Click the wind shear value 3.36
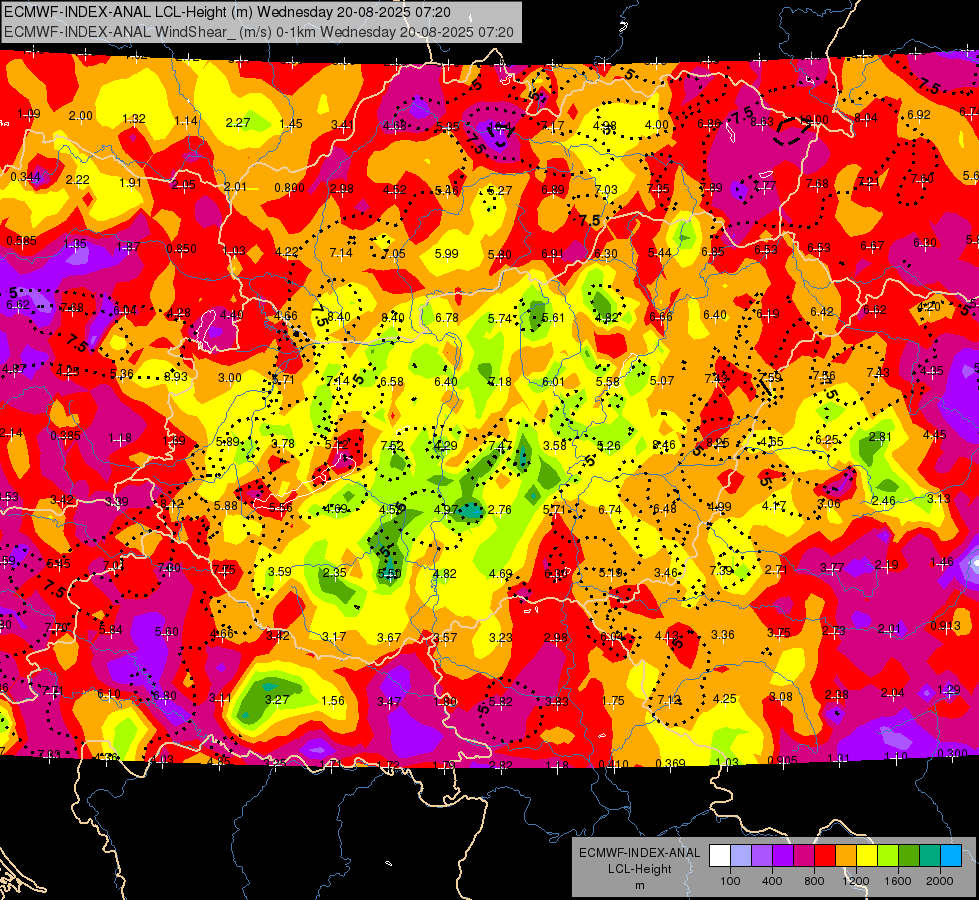 pyautogui.click(x=722, y=635)
